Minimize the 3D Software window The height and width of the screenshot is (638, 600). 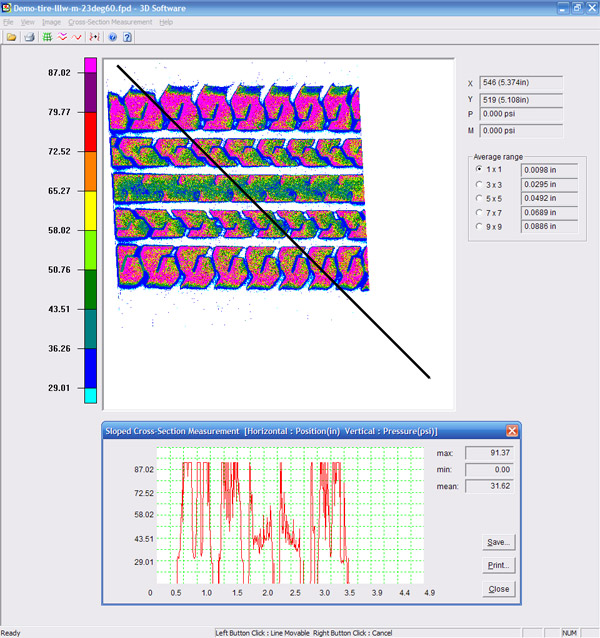click(x=563, y=8)
